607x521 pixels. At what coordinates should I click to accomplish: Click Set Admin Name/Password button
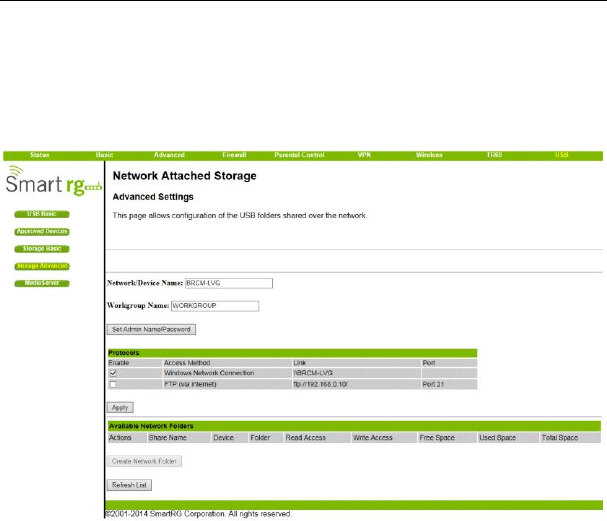(x=151, y=329)
